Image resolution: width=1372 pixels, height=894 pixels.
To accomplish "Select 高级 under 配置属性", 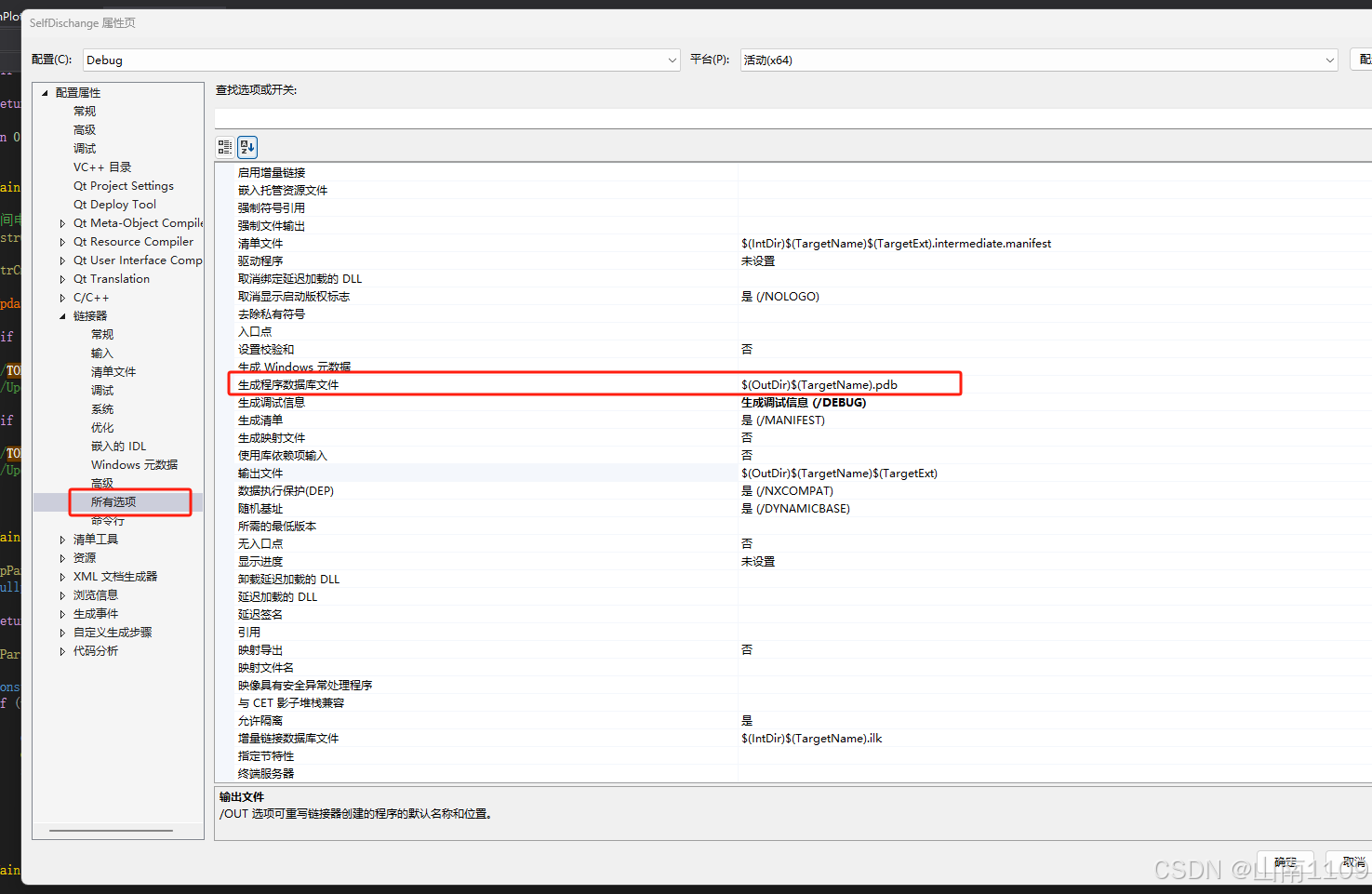I will 85,130.
